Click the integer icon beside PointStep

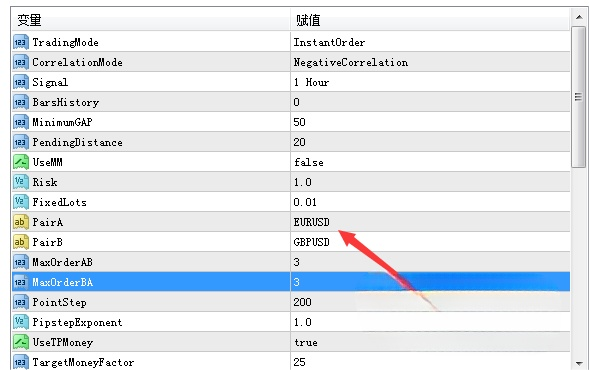pos(21,302)
